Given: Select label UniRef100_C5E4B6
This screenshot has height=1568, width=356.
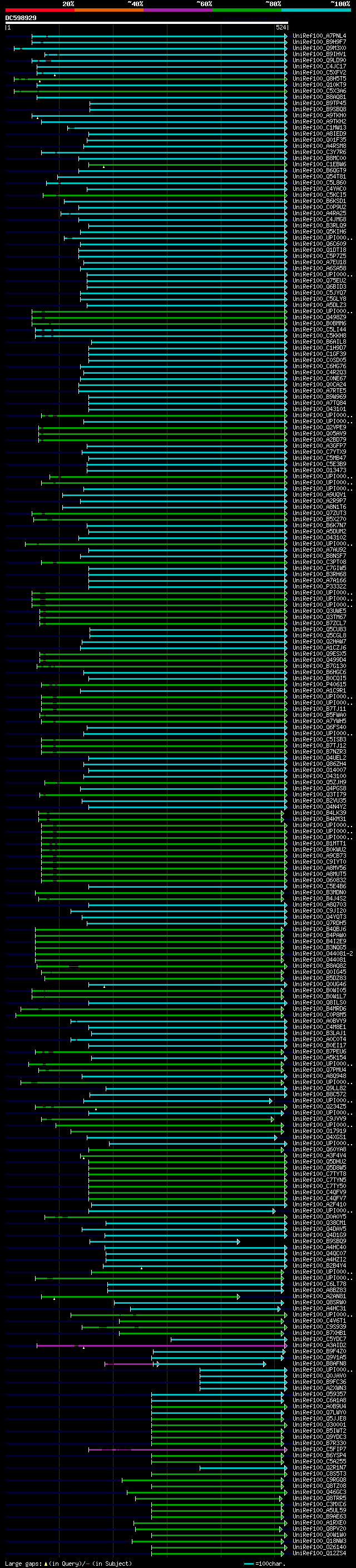Looking at the screenshot, I should coord(319,886).
